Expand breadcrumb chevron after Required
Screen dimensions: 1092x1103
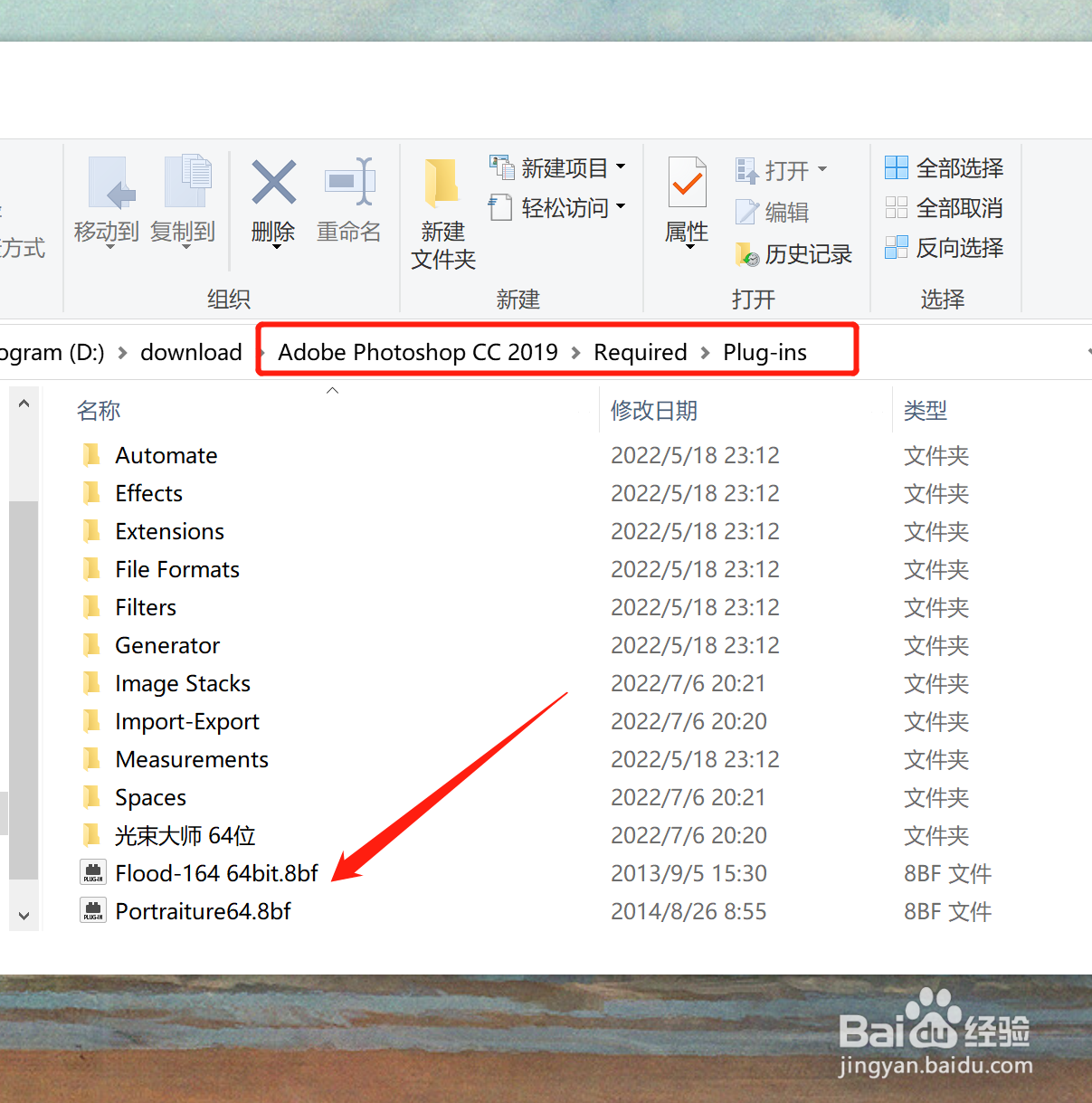click(x=705, y=353)
